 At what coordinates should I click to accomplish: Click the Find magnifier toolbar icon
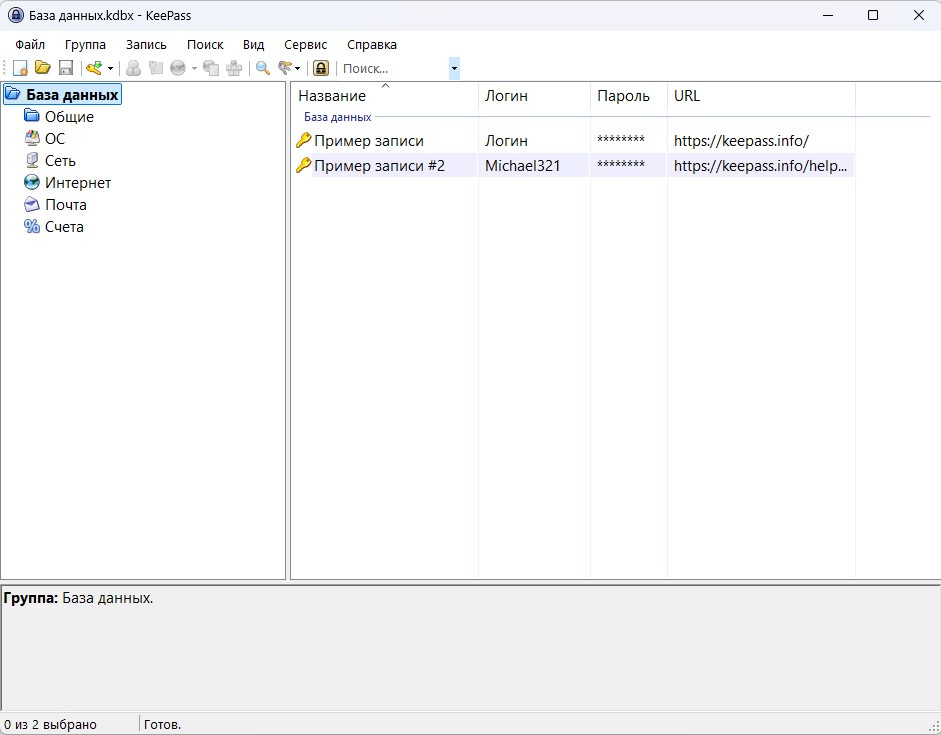263,68
